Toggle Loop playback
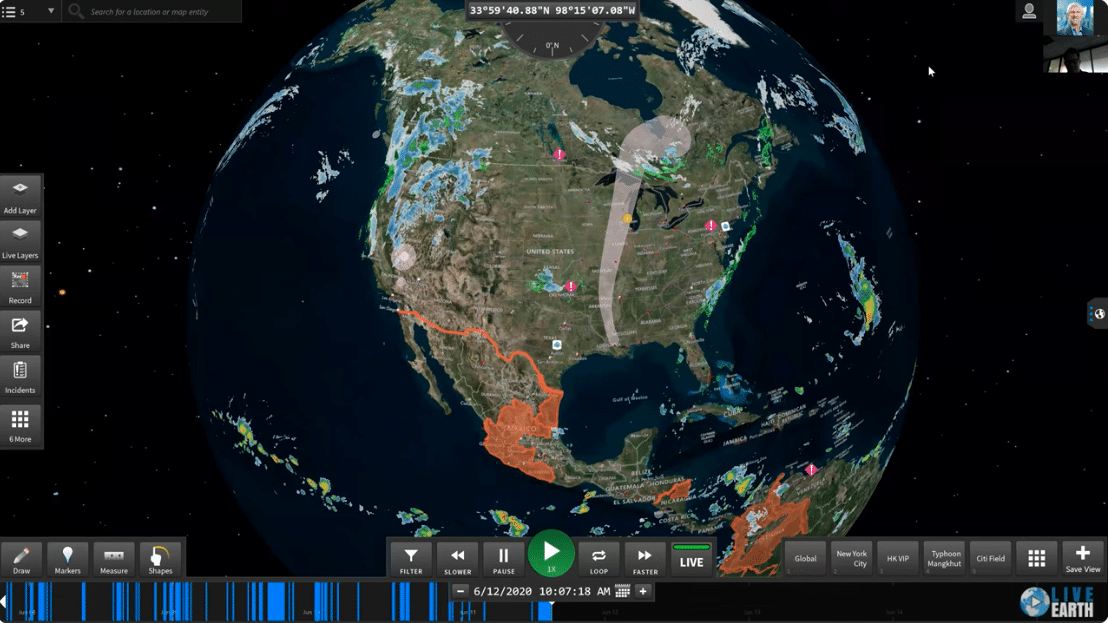 click(x=599, y=559)
